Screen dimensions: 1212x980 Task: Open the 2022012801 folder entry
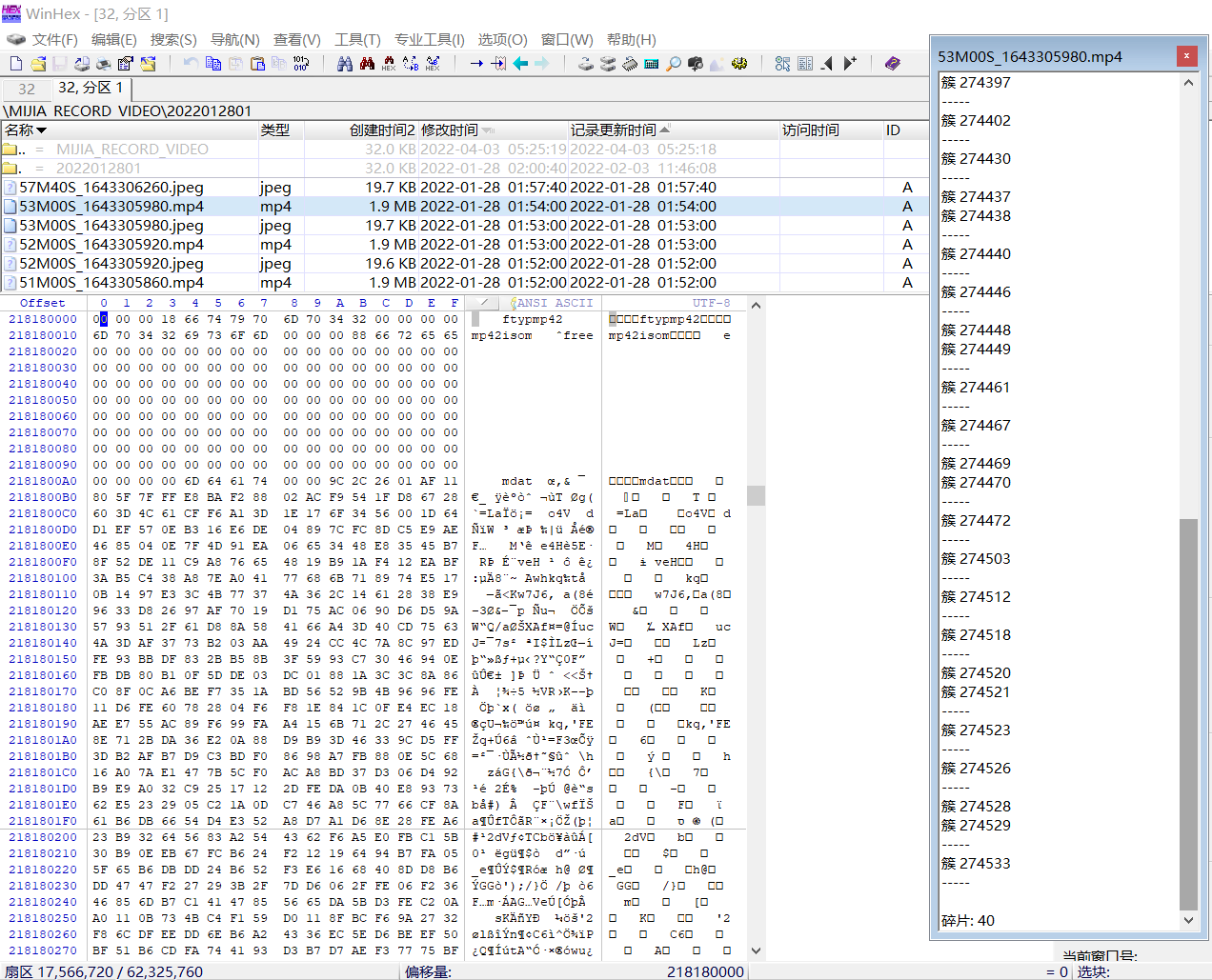pyautogui.click(x=464, y=169)
